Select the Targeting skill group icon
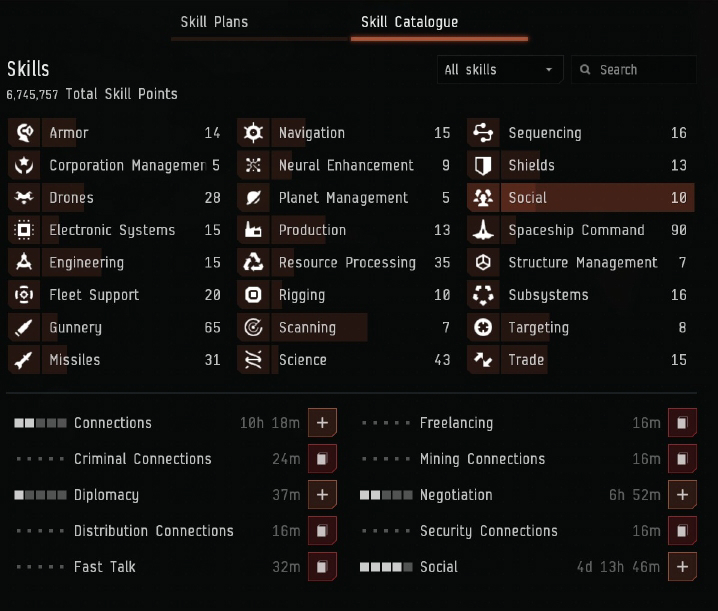718x611 pixels. pos(483,328)
